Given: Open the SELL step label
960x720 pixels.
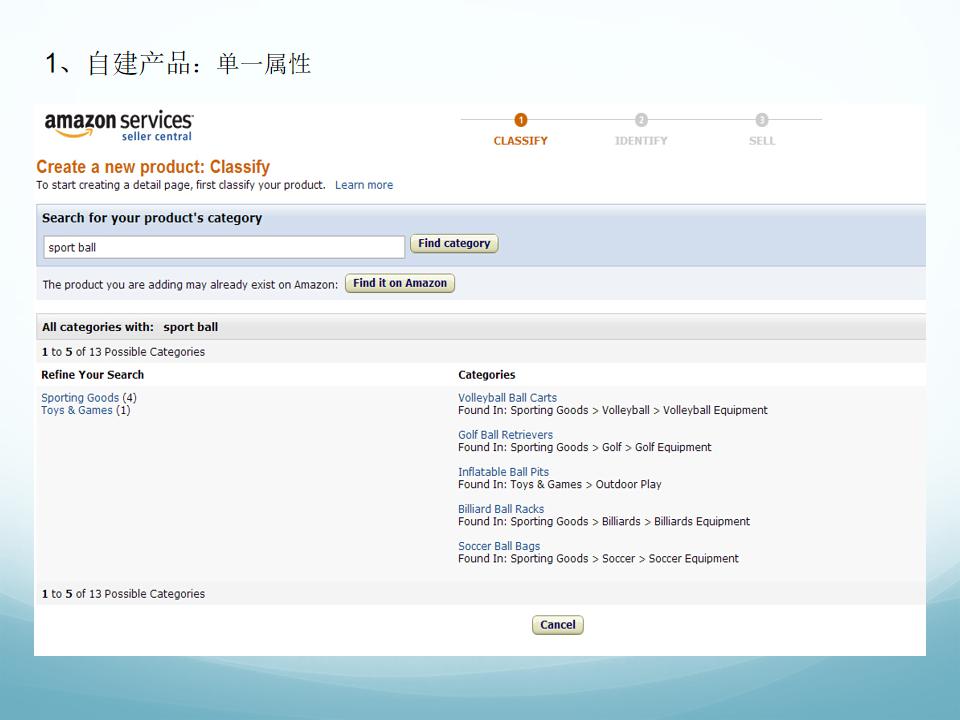Looking at the screenshot, I should tap(762, 141).
